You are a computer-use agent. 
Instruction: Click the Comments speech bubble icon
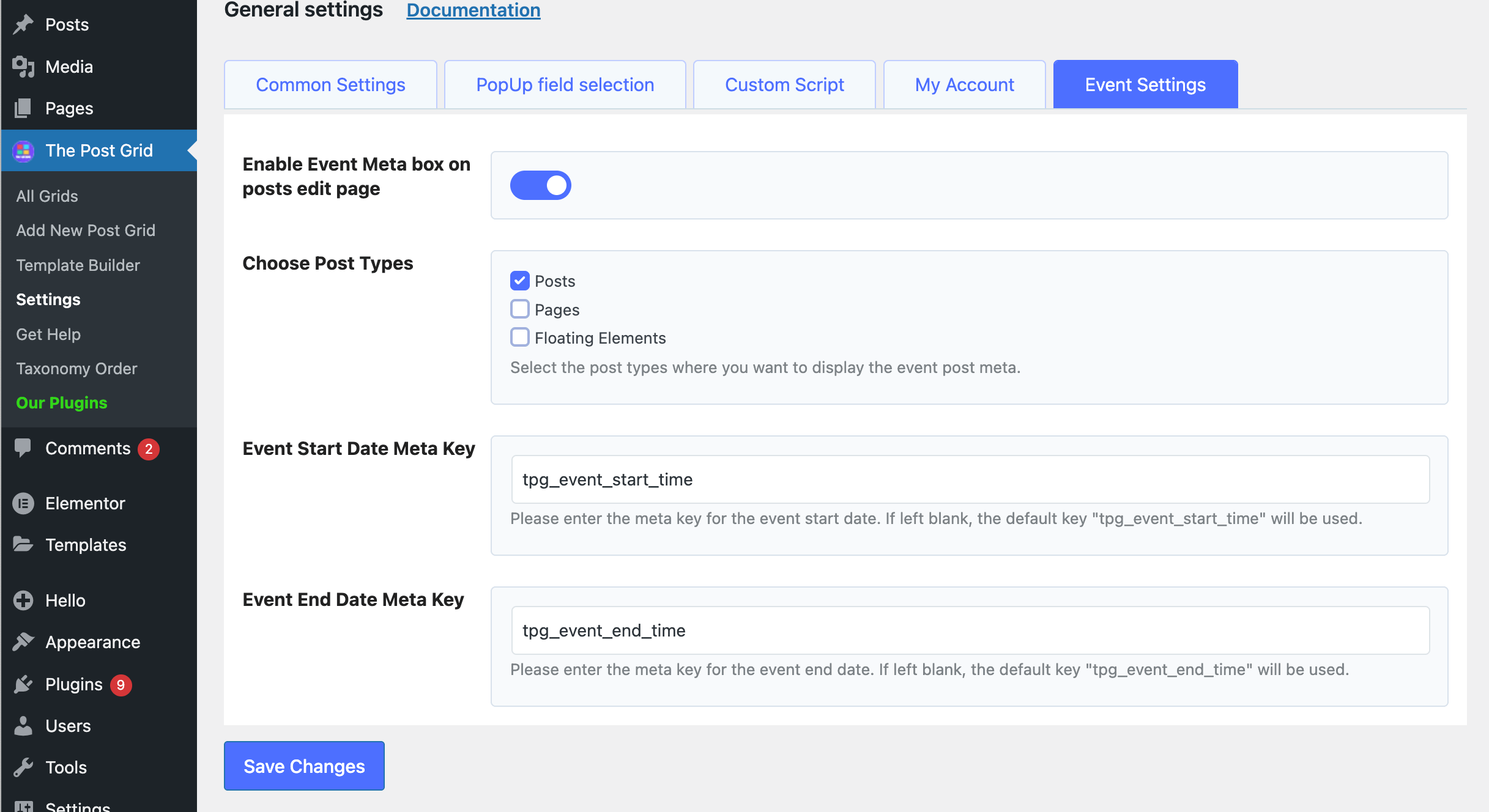click(x=23, y=448)
